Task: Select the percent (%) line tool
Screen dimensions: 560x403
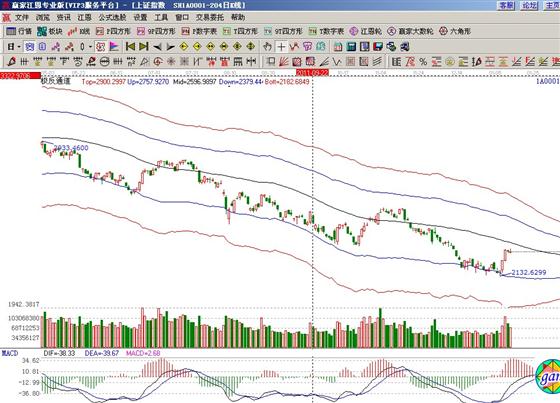Action: [423, 62]
